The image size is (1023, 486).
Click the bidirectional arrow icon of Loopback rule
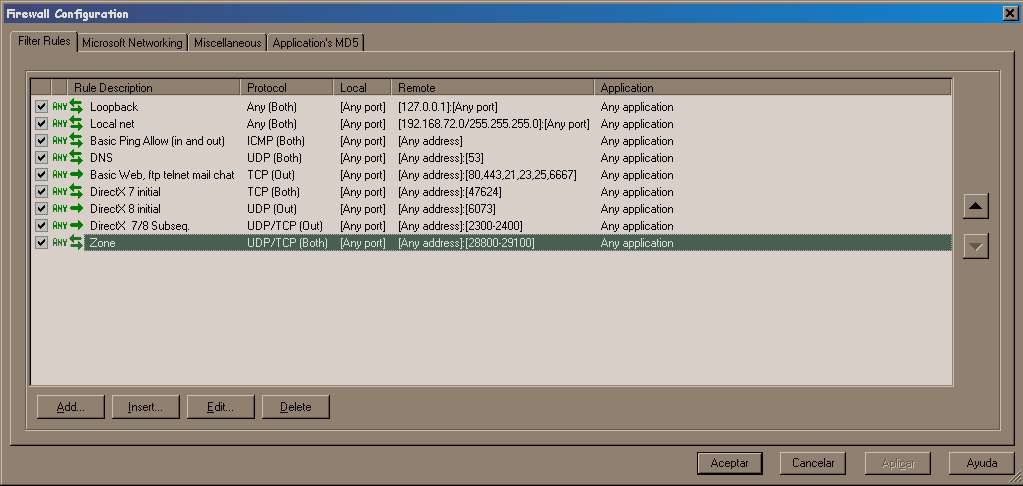click(76, 106)
